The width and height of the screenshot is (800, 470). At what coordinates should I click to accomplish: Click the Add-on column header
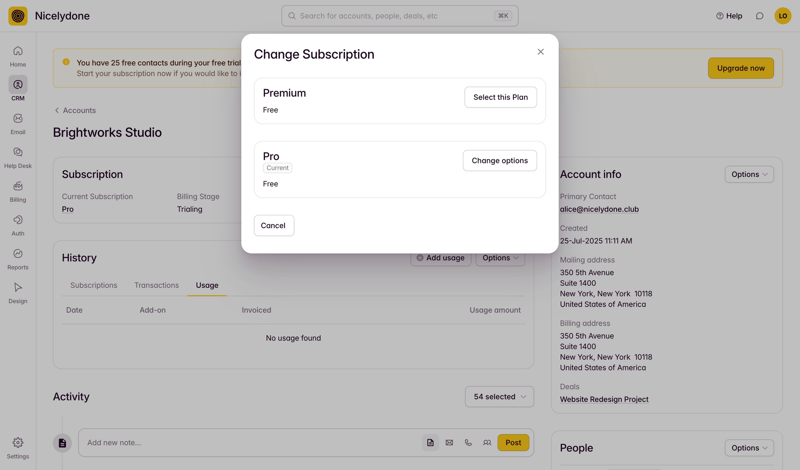click(153, 310)
